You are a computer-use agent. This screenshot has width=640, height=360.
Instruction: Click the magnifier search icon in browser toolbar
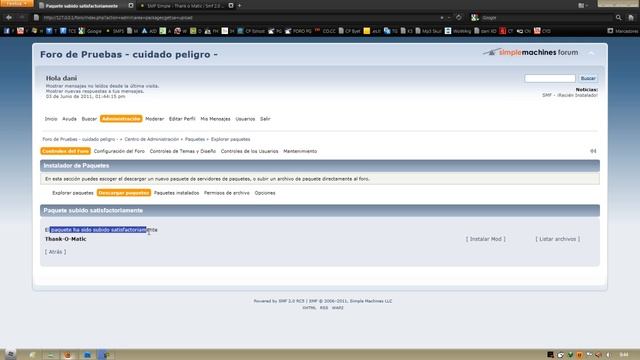618,18
